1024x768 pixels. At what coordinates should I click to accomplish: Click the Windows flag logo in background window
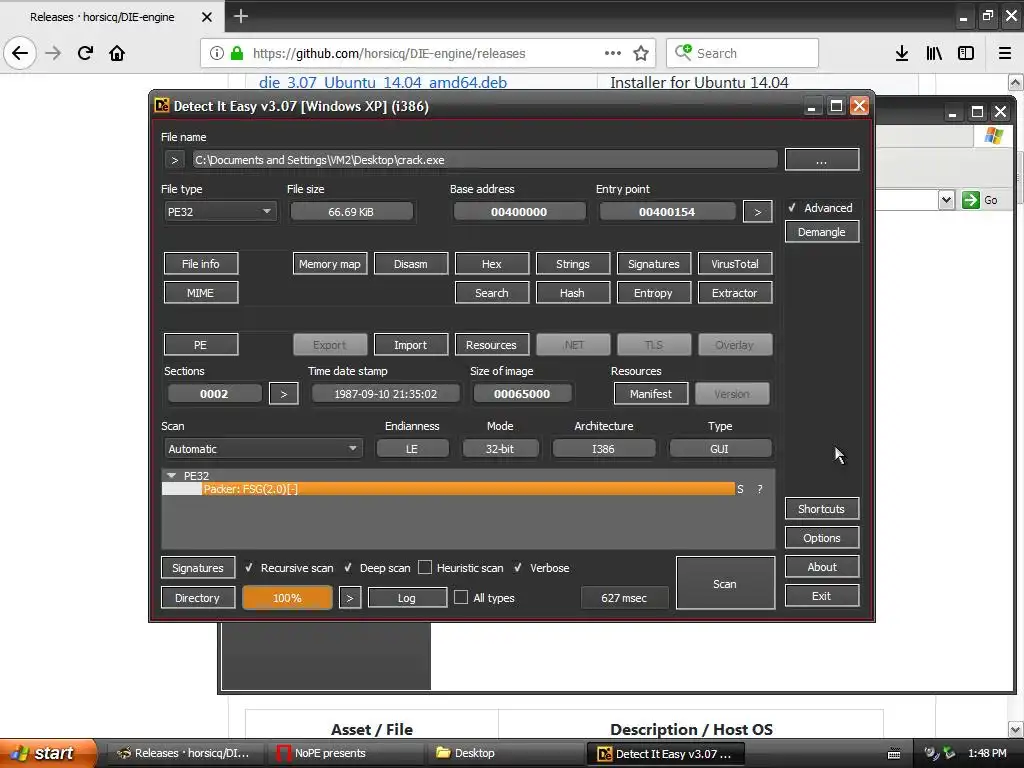(x=994, y=136)
